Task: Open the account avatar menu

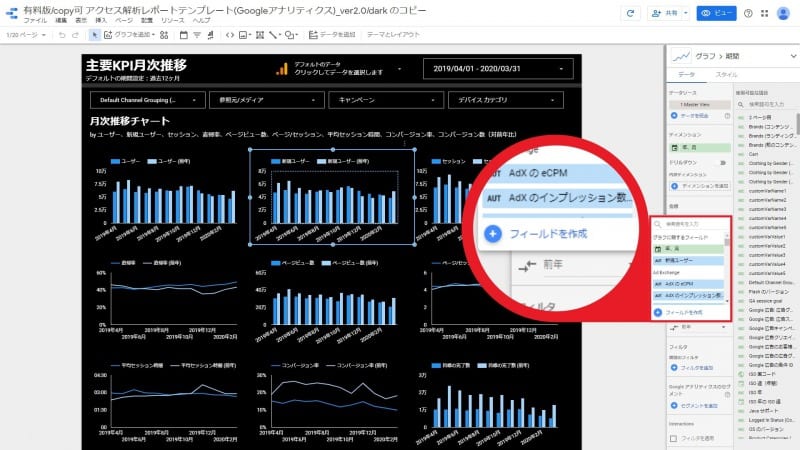Action: pyautogui.click(x=783, y=13)
